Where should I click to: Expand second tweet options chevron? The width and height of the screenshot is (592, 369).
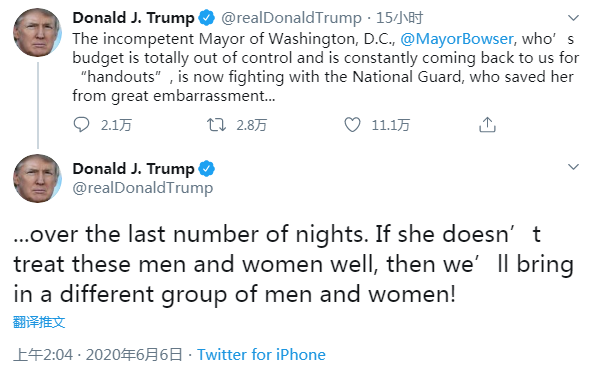pos(573,167)
